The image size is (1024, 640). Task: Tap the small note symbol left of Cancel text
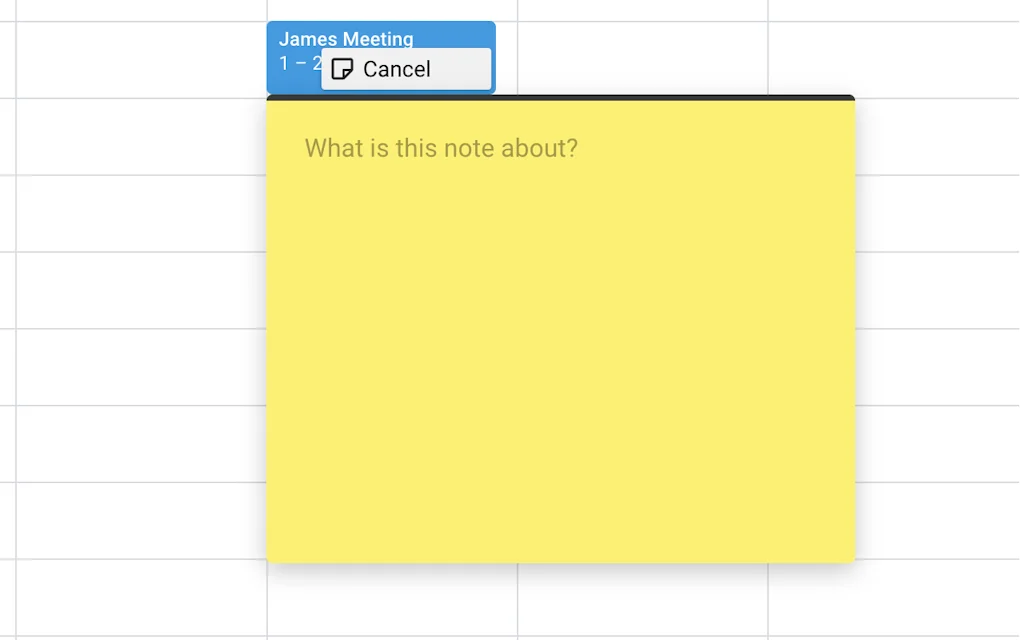343,69
